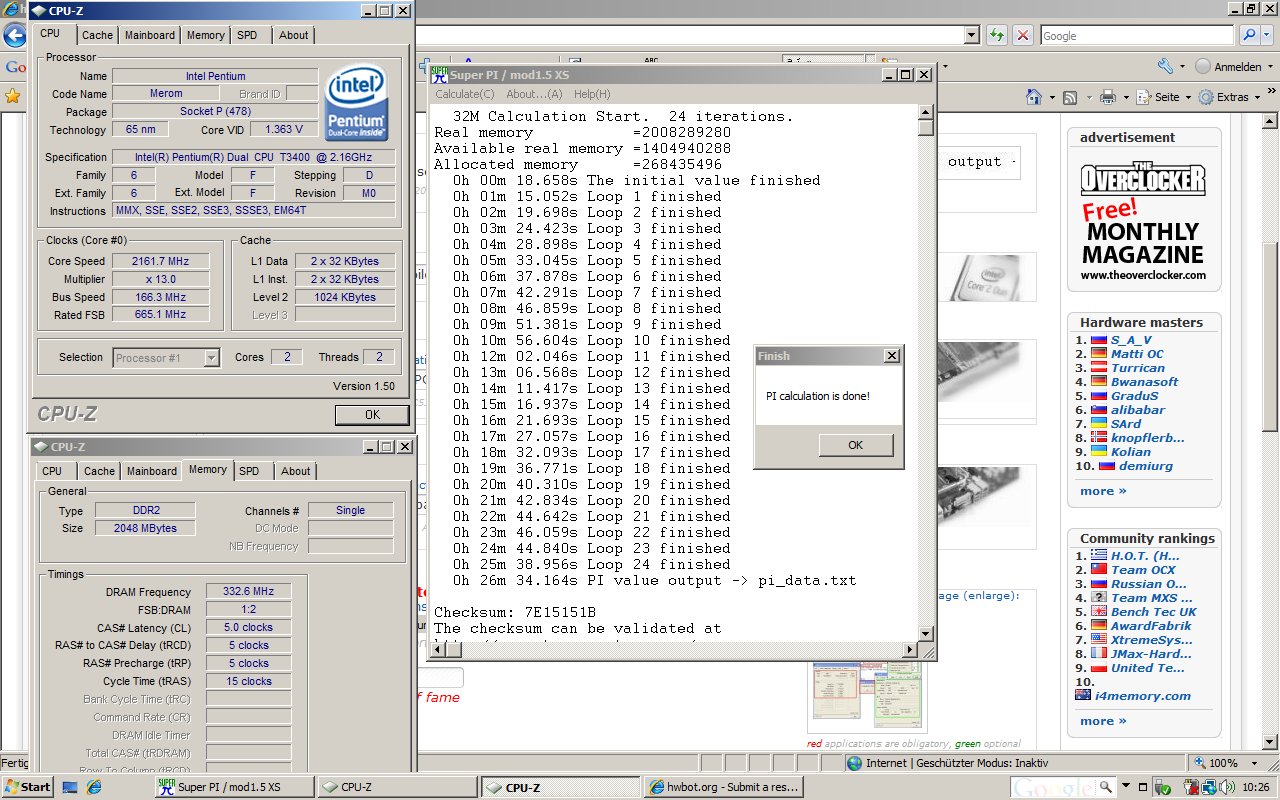Image resolution: width=1280 pixels, height=800 pixels.
Task: Click Super PI vertical scrollbar
Action: pos(926,372)
